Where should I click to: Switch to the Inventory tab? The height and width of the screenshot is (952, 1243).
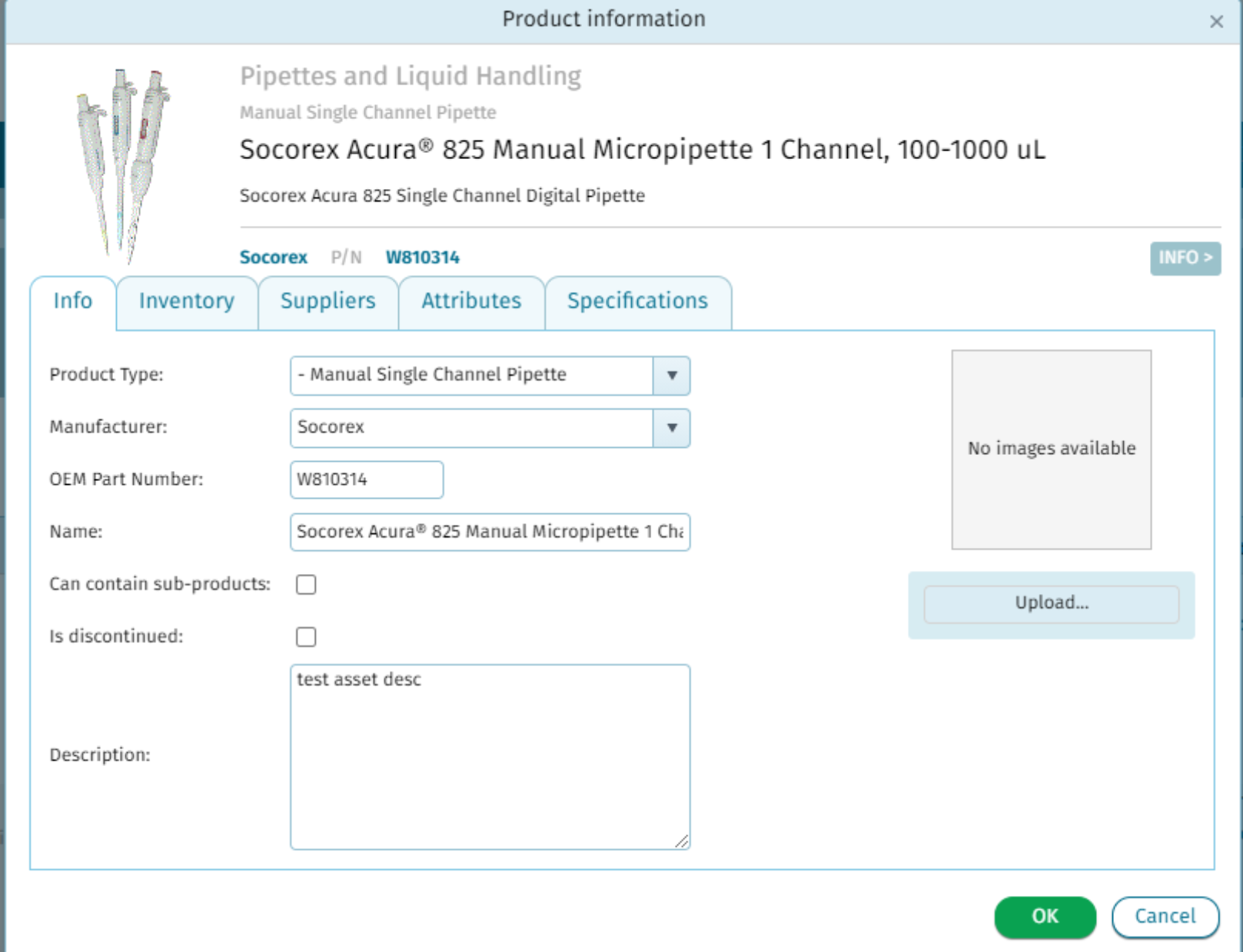[187, 302]
